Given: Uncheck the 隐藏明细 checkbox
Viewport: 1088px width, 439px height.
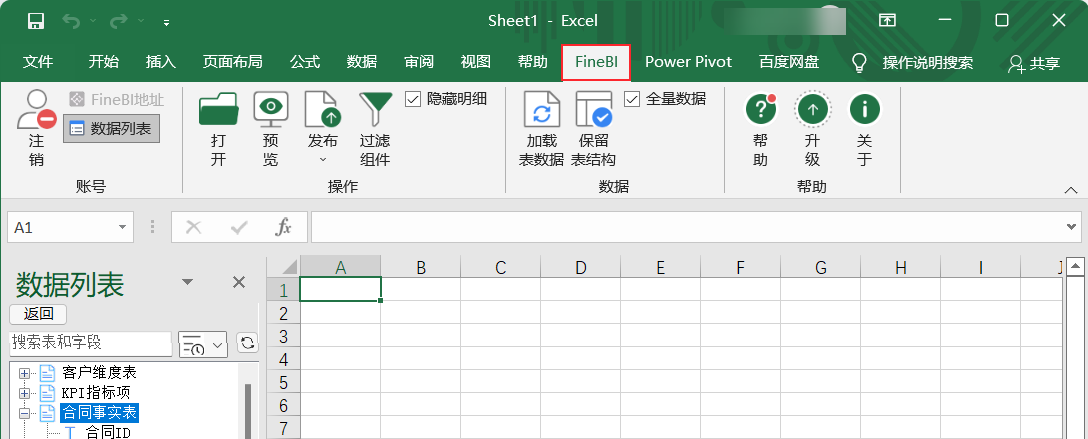Looking at the screenshot, I should 413,99.
